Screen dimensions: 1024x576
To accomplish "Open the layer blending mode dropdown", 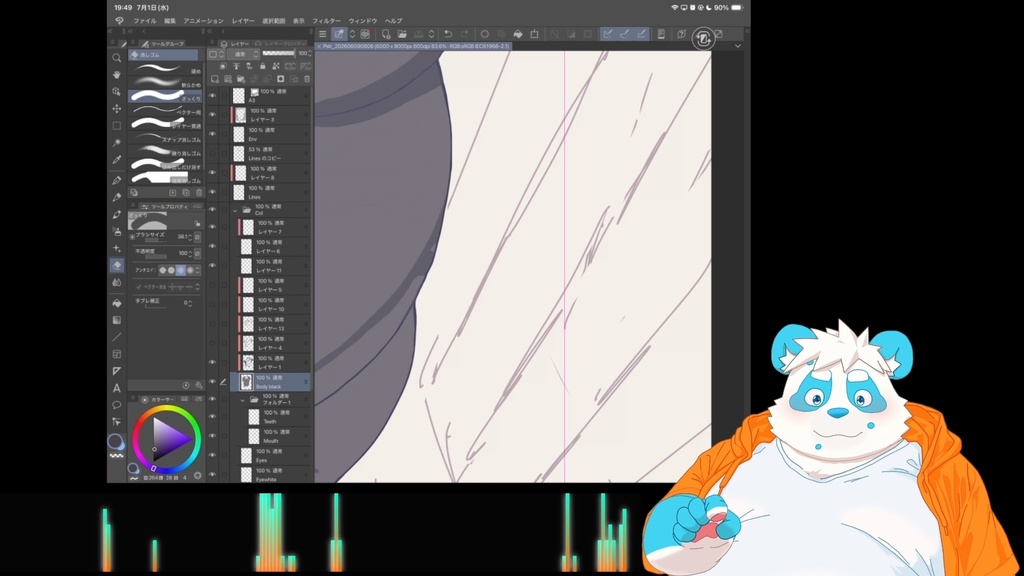I will (x=244, y=54).
